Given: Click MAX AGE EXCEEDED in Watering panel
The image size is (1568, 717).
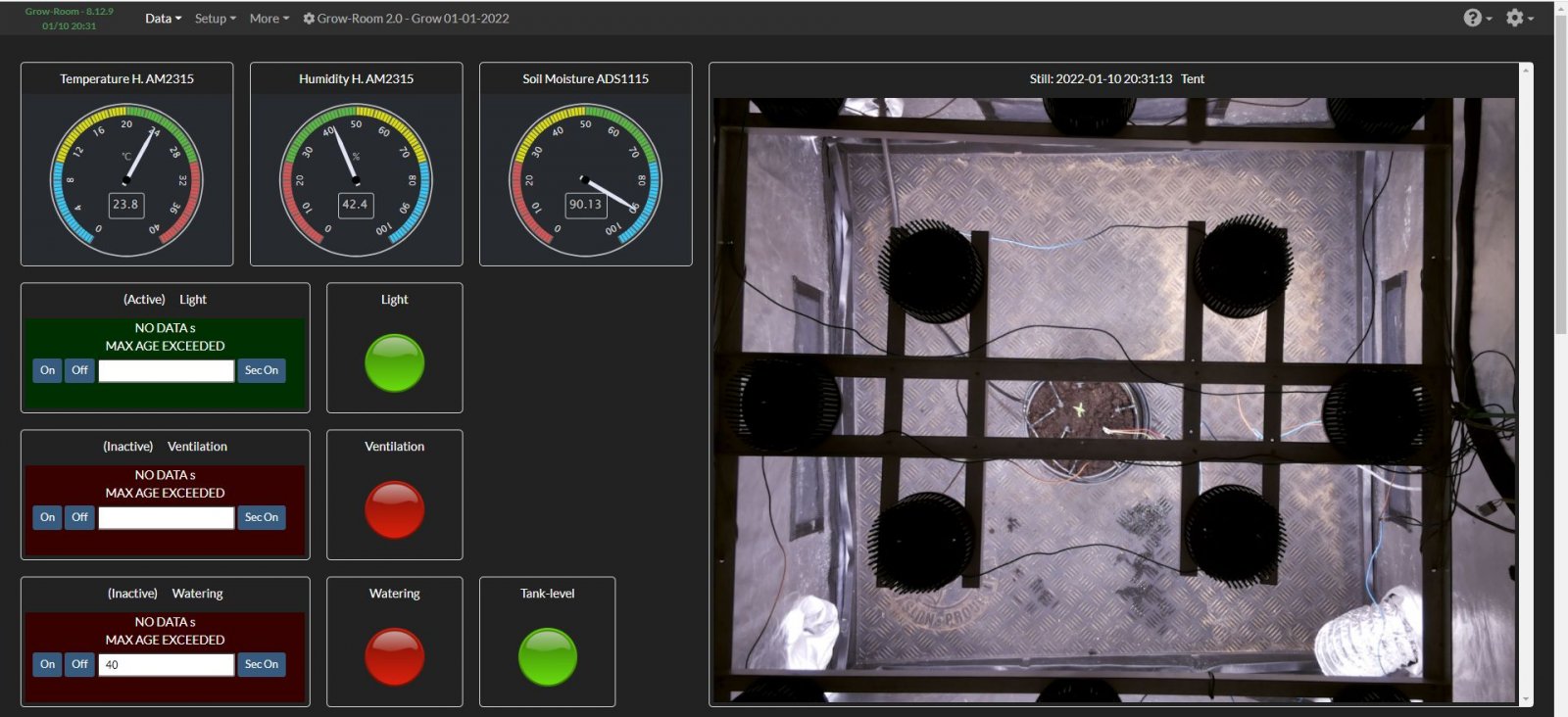Looking at the screenshot, I should [165, 641].
